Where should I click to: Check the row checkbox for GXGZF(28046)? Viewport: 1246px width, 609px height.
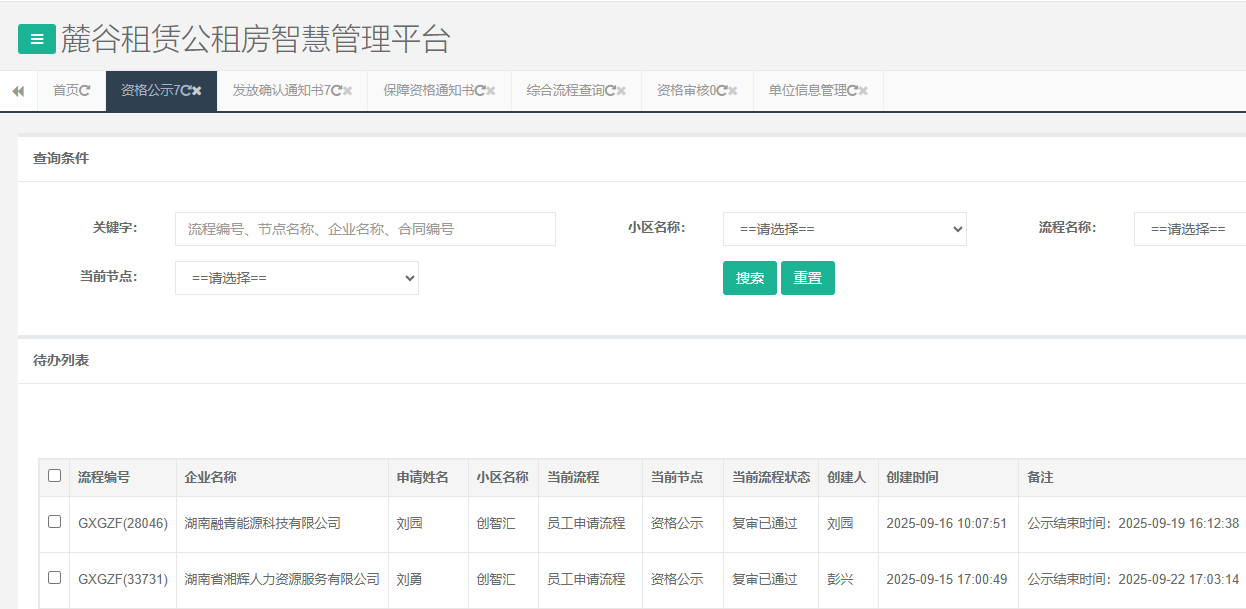[x=55, y=522]
